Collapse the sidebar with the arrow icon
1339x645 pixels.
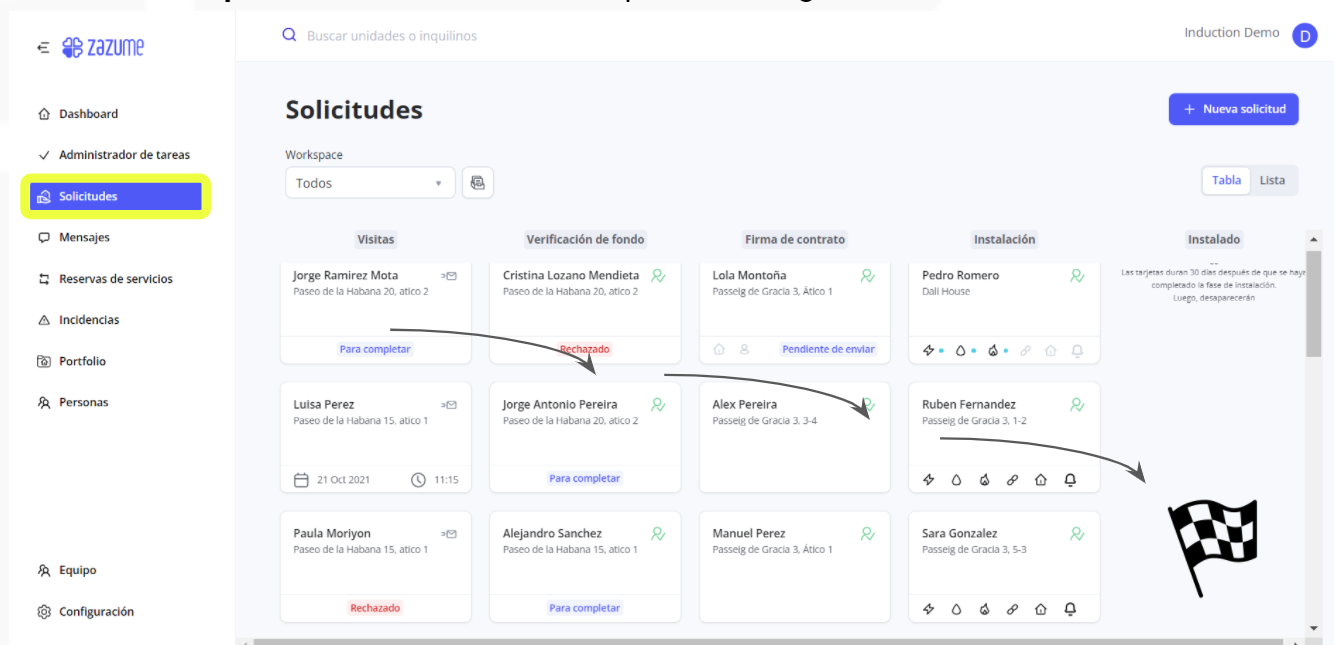point(43,47)
